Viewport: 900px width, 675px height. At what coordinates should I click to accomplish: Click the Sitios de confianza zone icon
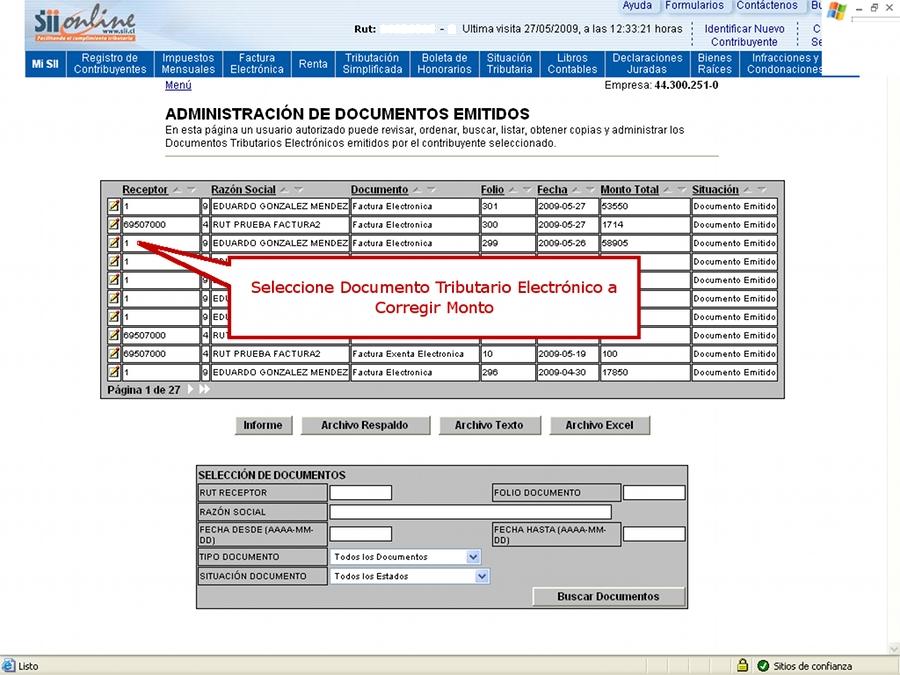pos(763,666)
